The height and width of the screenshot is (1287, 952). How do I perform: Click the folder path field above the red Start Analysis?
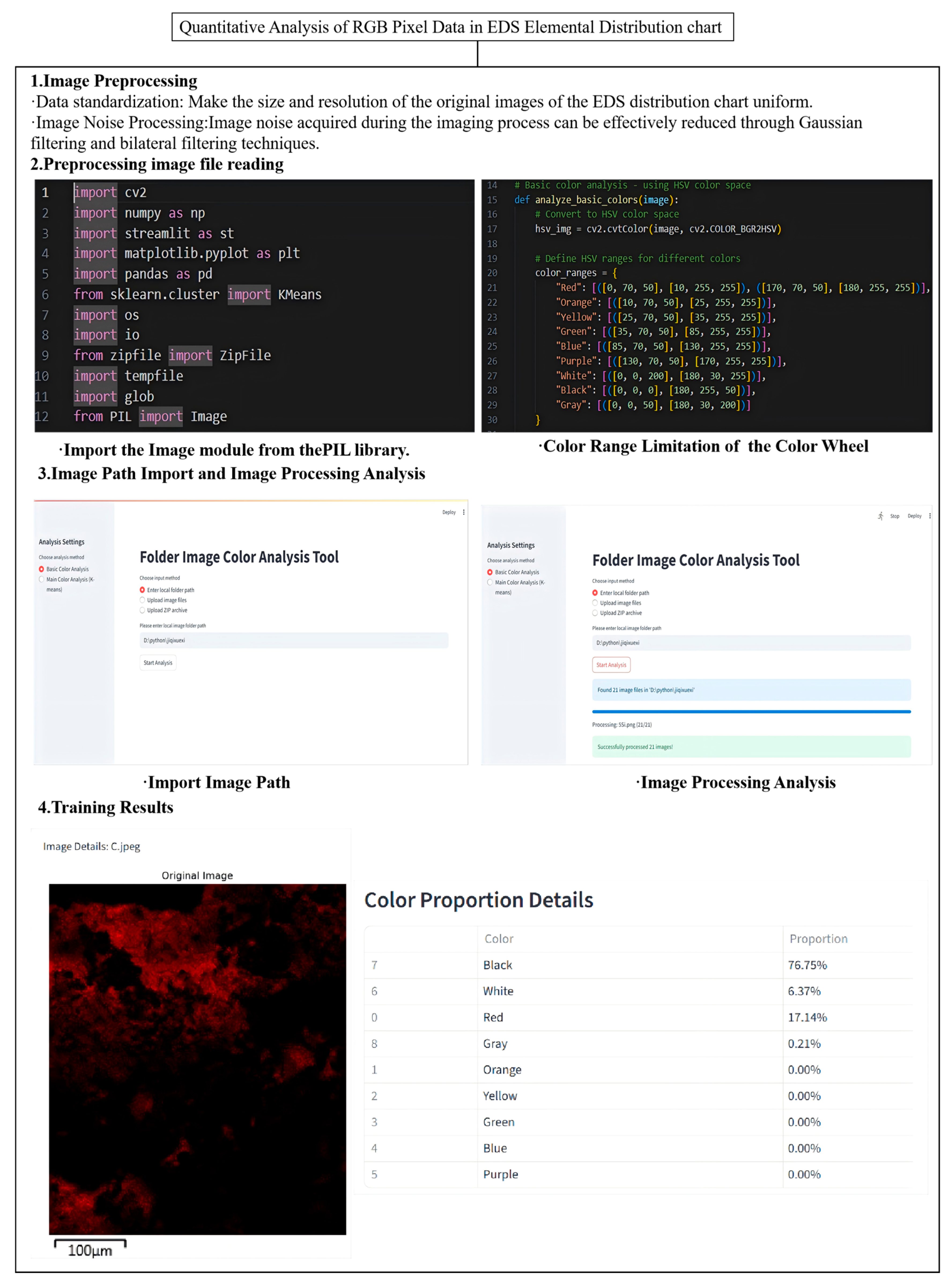tap(751, 643)
